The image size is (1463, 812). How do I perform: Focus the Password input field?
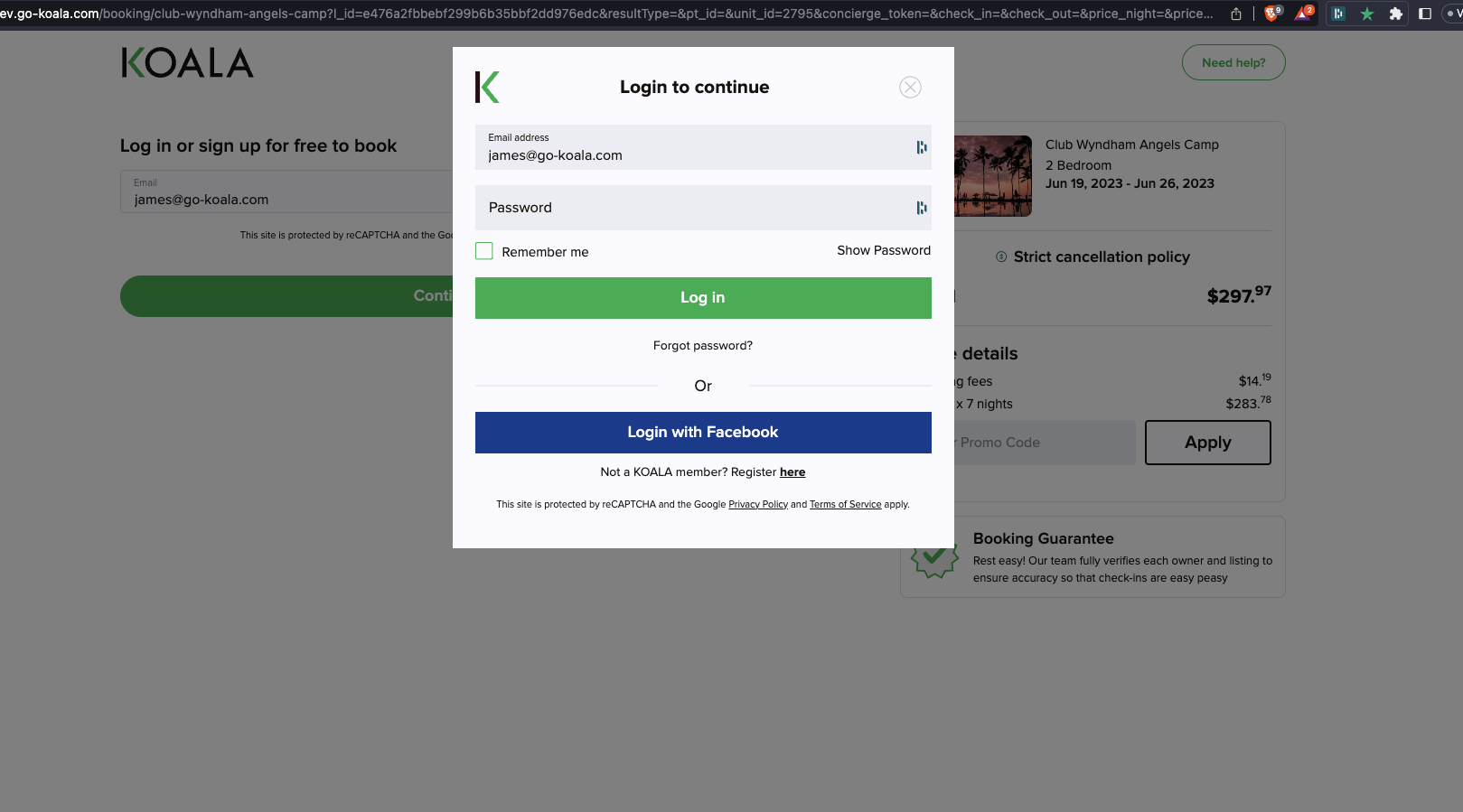703,208
